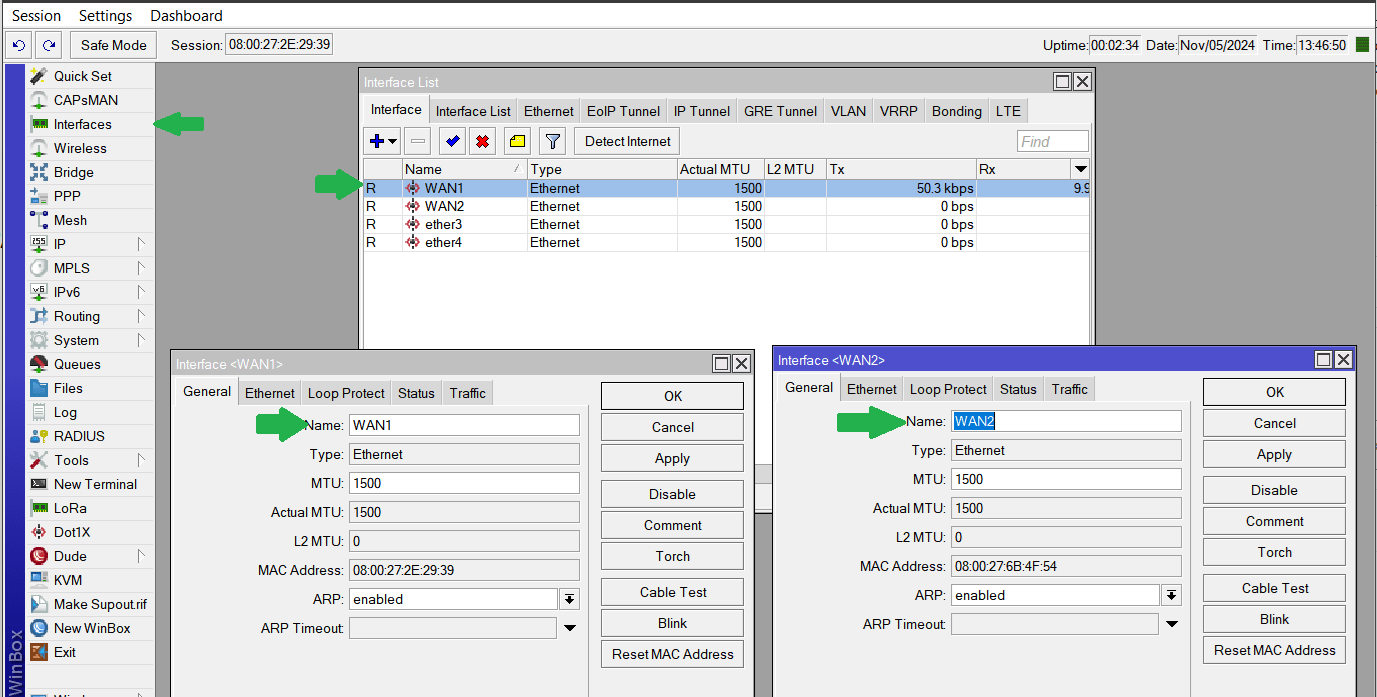Click the undo arrow in the top toolbar
Screen dimensions: 1377x697
click(18, 44)
